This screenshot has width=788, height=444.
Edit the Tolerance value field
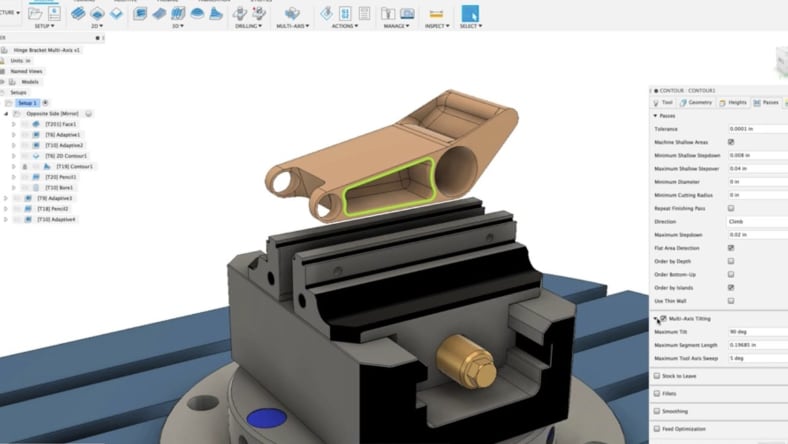point(757,129)
